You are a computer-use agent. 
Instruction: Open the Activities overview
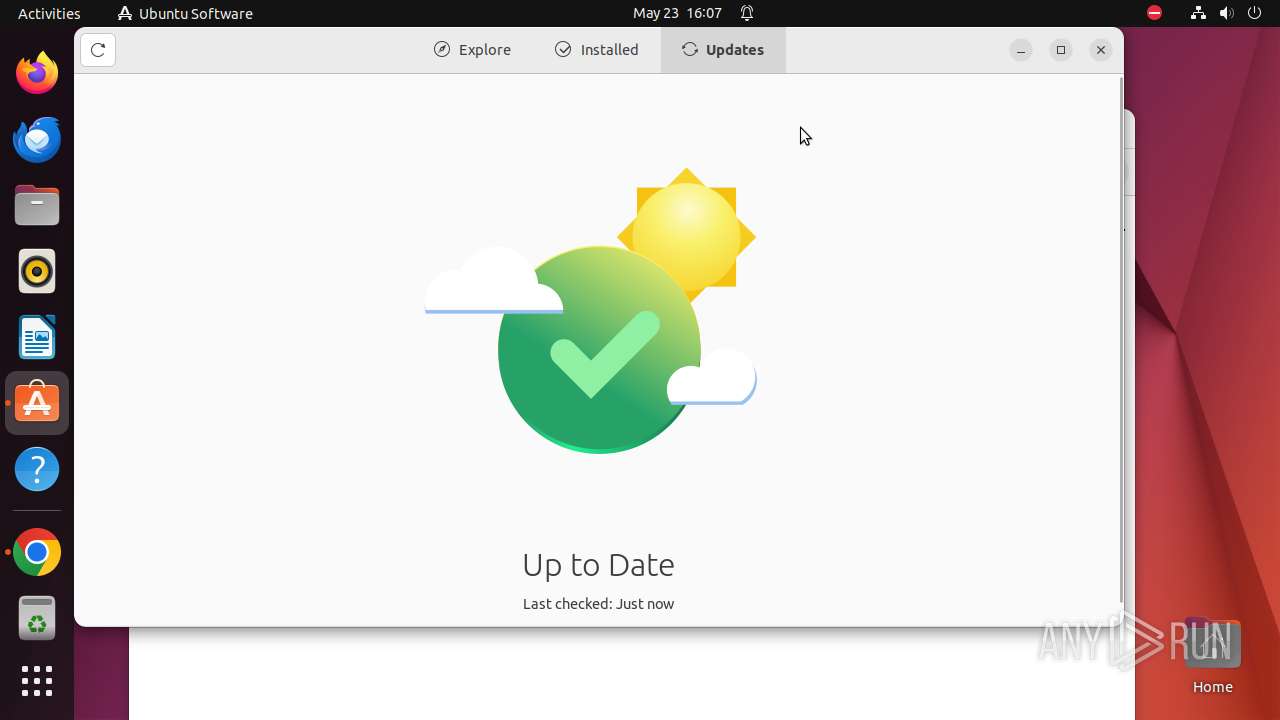(49, 13)
